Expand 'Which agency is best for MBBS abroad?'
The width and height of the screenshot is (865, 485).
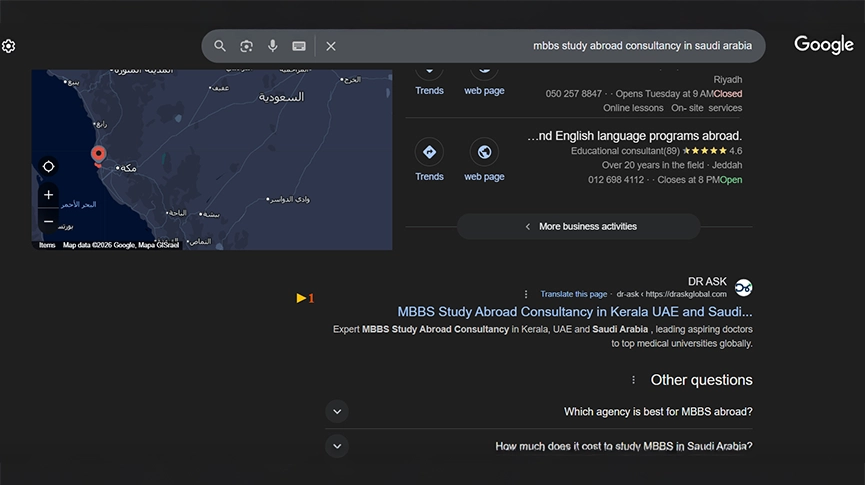tap(337, 411)
